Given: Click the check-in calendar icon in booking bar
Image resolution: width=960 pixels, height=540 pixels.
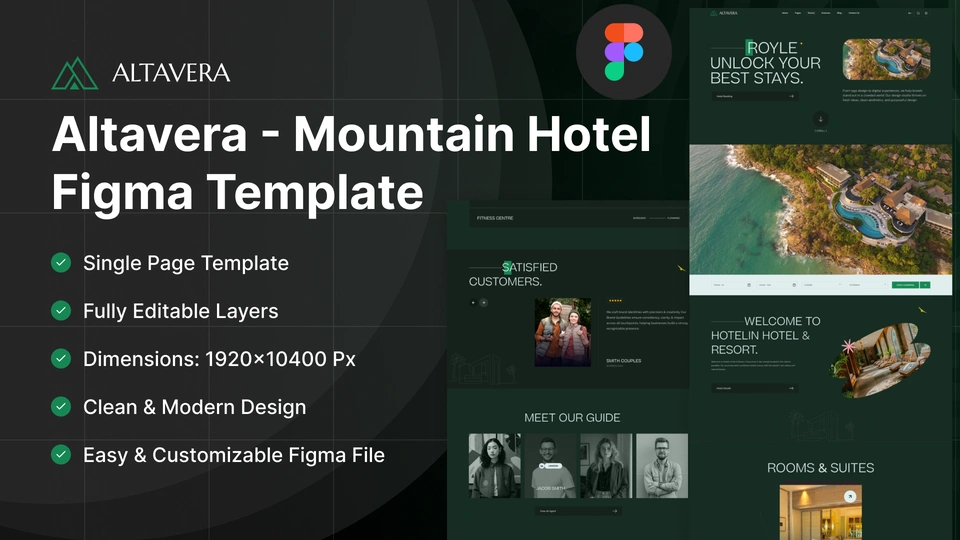Looking at the screenshot, I should tap(749, 285).
